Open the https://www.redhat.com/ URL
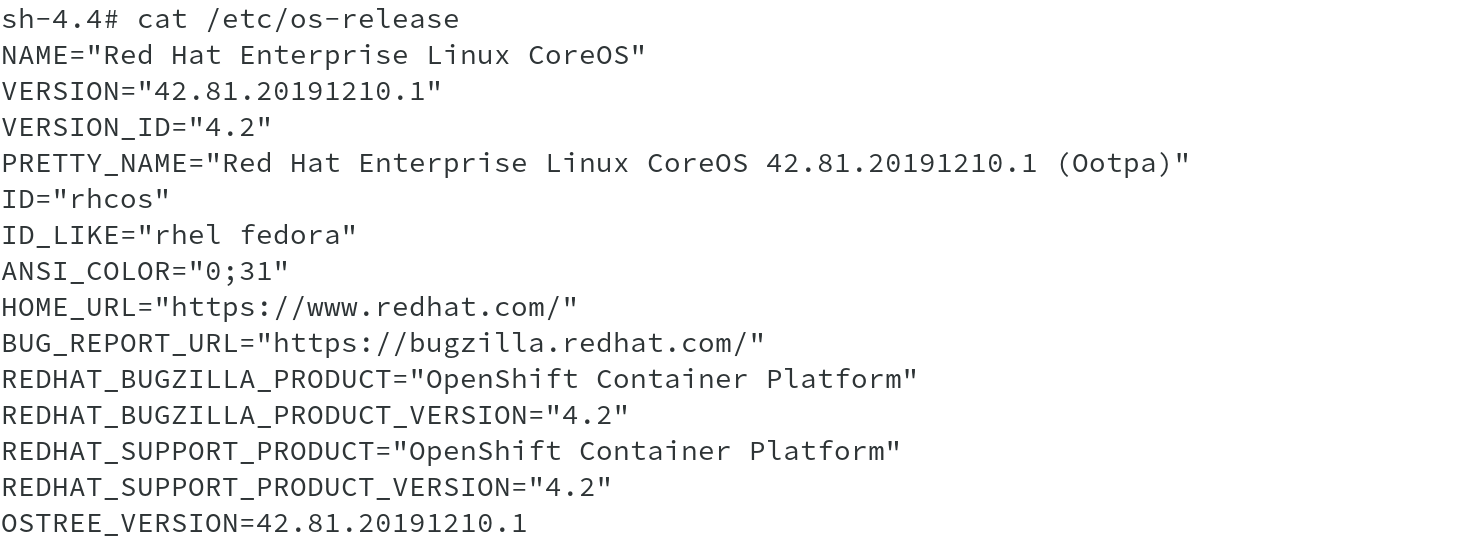 (x=365, y=307)
